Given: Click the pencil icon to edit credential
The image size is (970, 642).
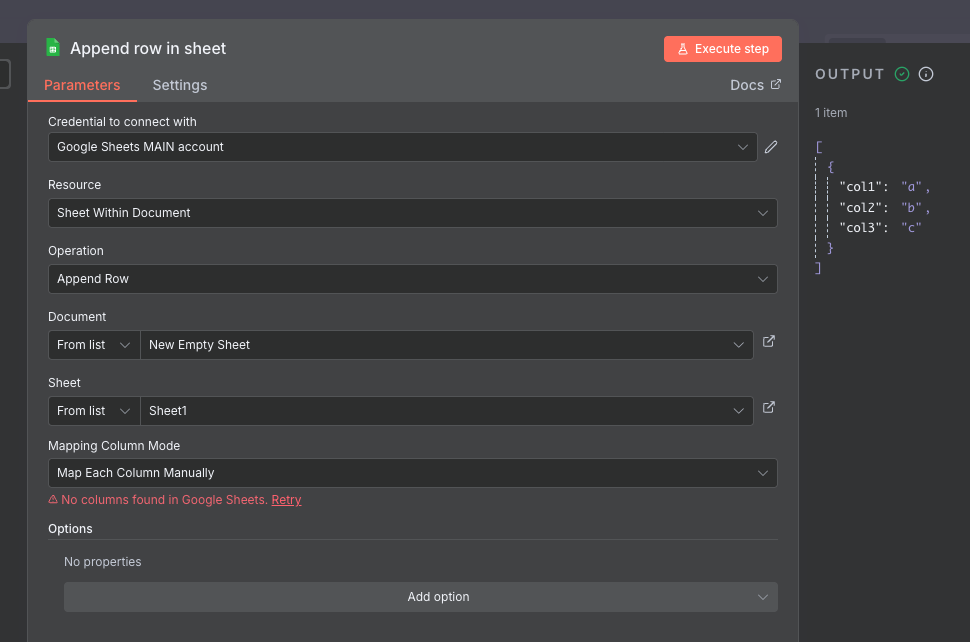Looking at the screenshot, I should [x=770, y=146].
